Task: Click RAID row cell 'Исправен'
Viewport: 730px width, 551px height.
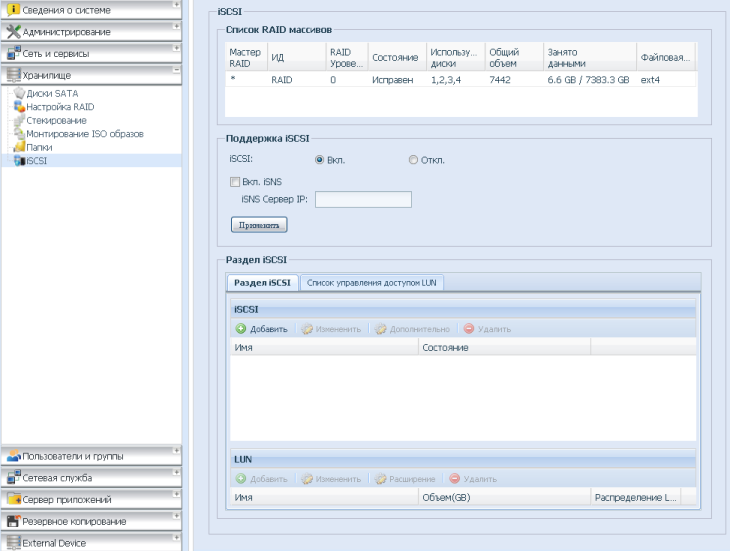Action: 392,80
